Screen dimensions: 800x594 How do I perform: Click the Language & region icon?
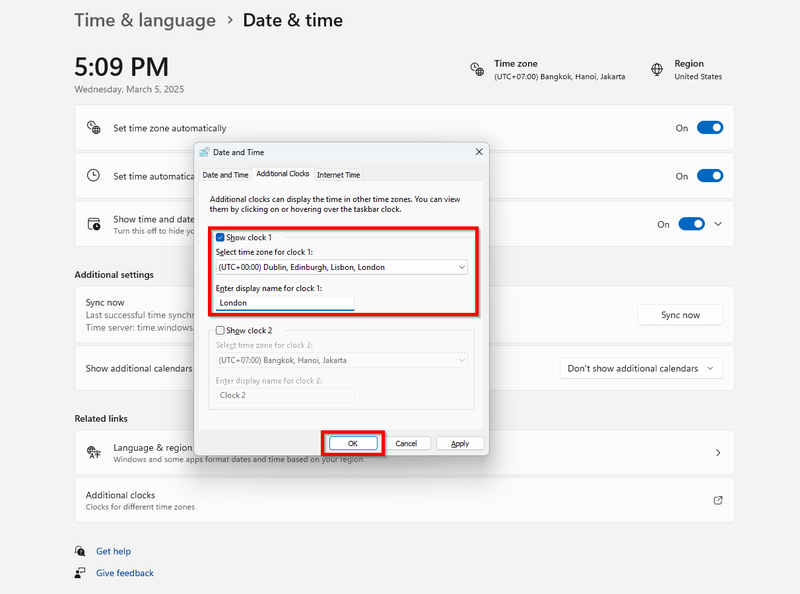[94, 452]
